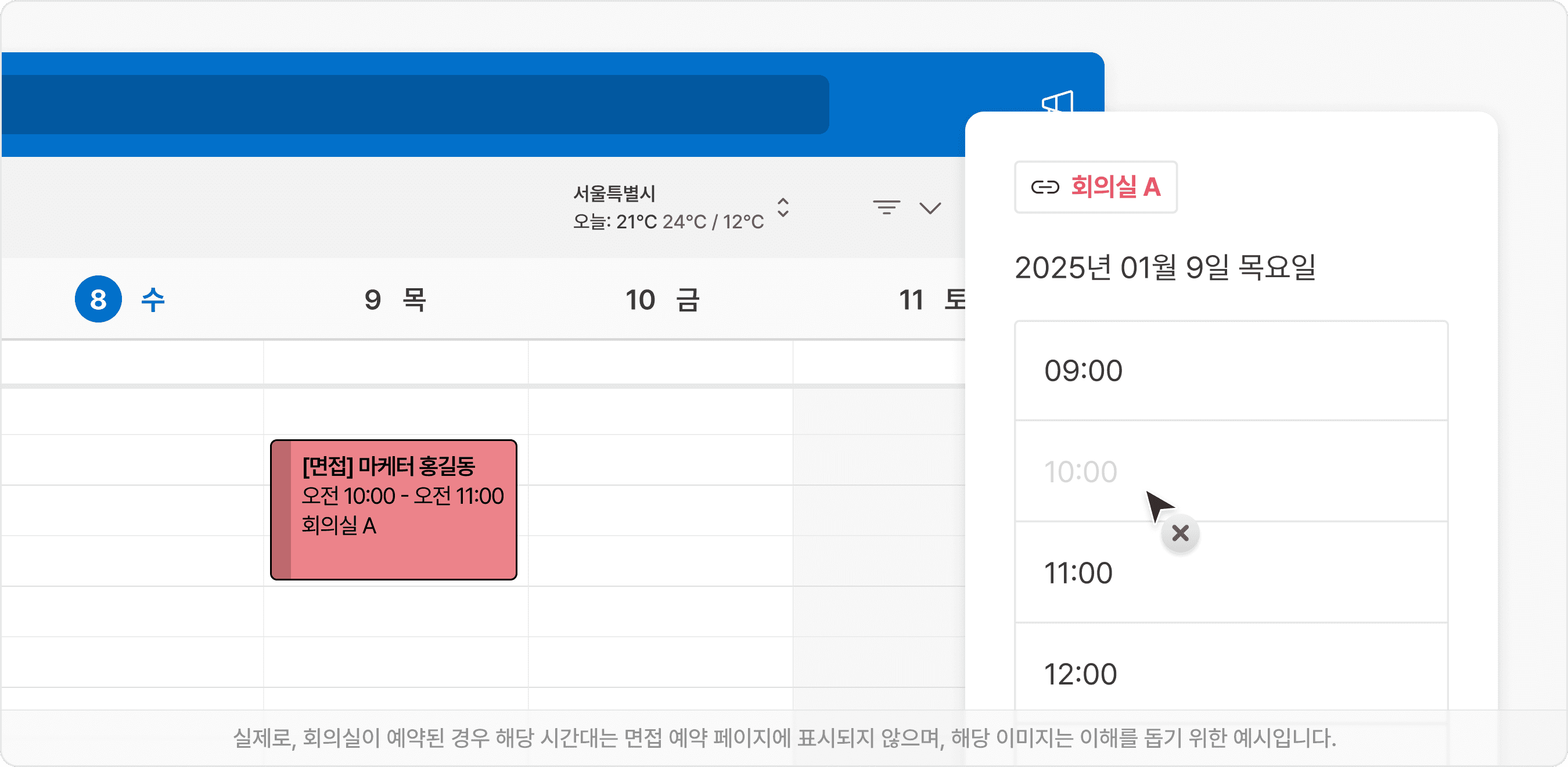The image size is (1568, 767).
Task: Select the 목 (Thursday 9) day header
Action: pos(397,299)
